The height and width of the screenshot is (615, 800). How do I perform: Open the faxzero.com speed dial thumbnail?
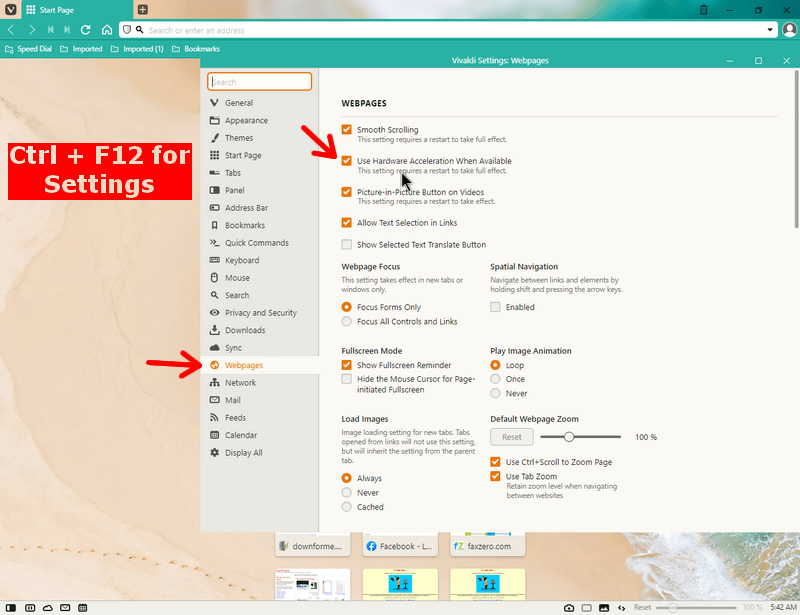coord(487,545)
